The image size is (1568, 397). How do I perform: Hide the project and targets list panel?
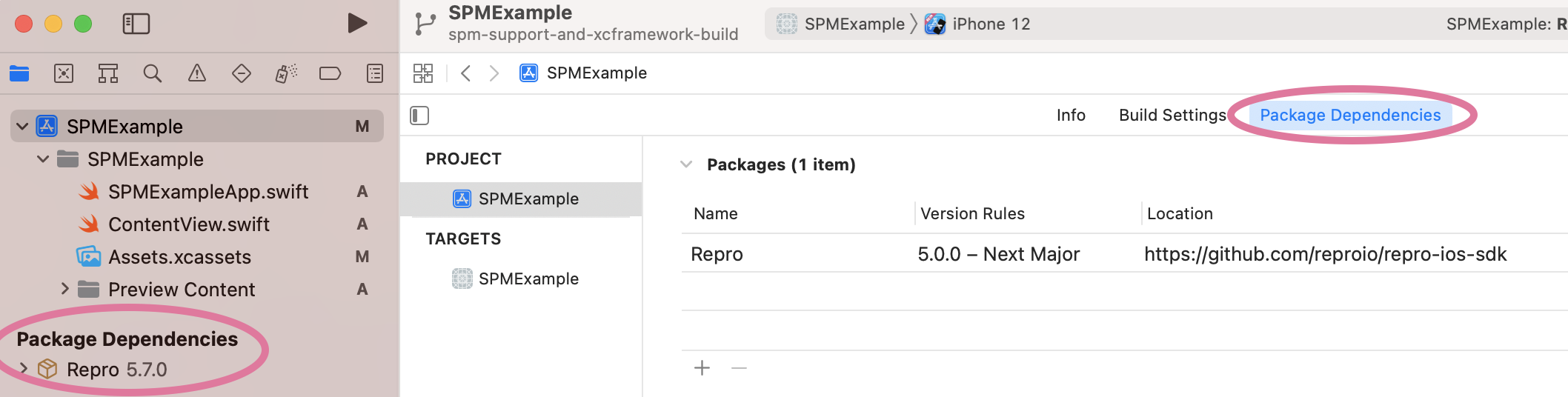click(x=419, y=116)
